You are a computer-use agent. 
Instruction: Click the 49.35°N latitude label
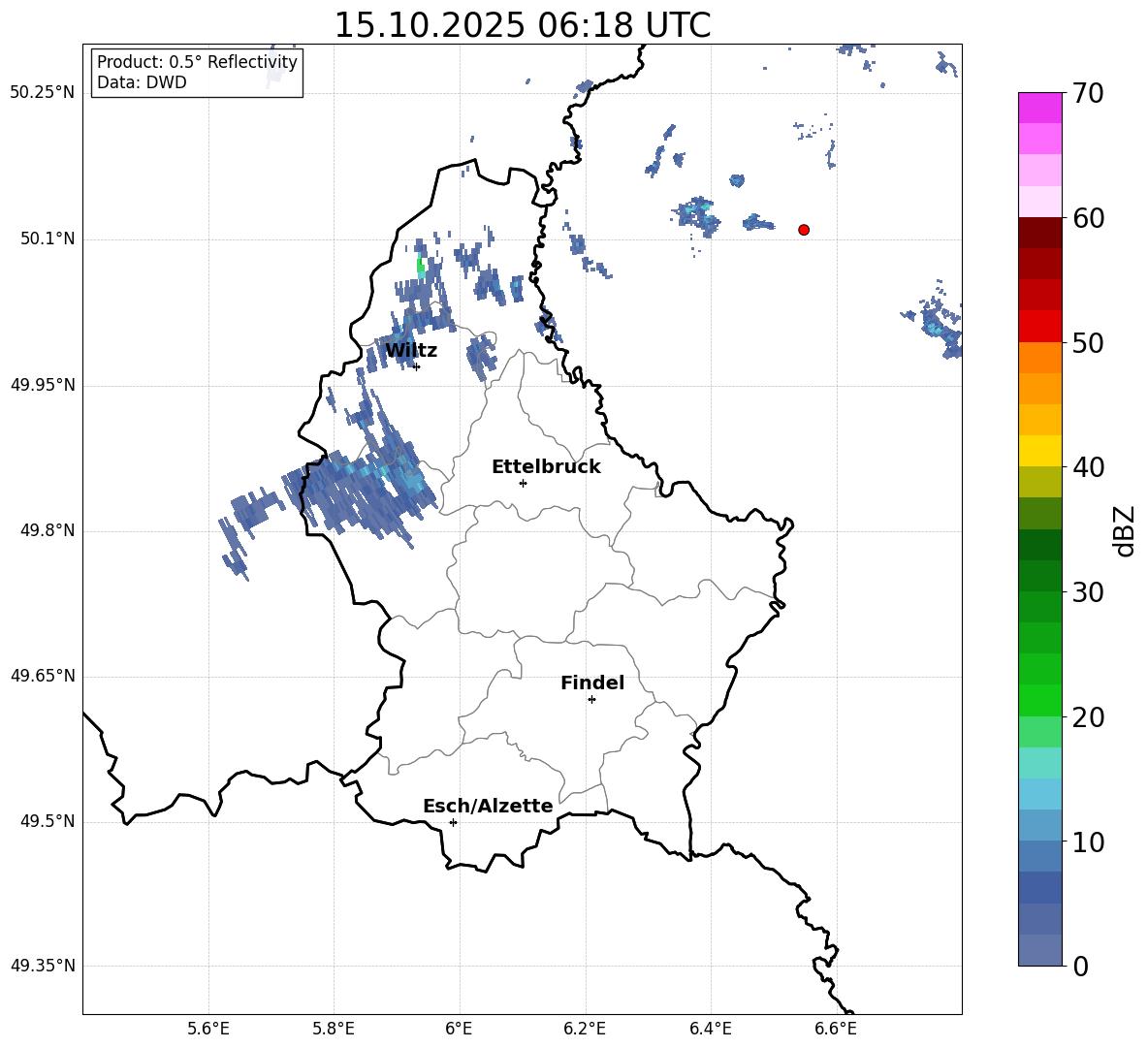pyautogui.click(x=43, y=967)
